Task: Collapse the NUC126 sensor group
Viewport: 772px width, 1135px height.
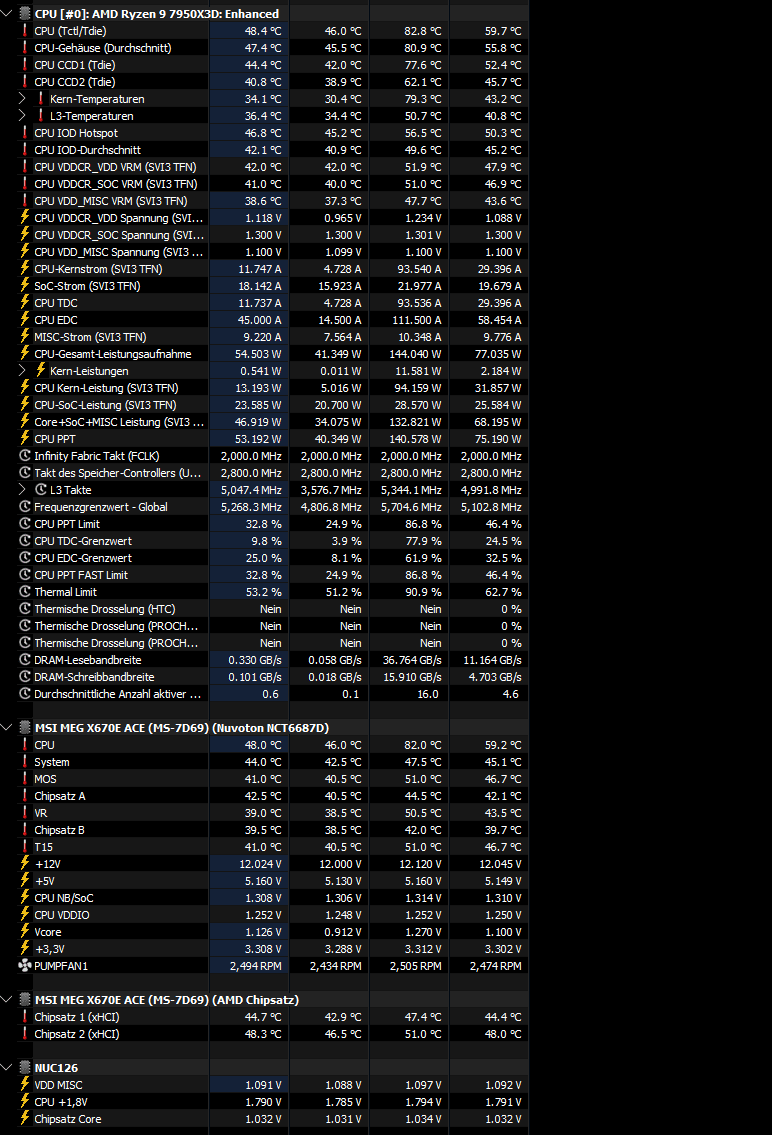Action: point(7,1068)
